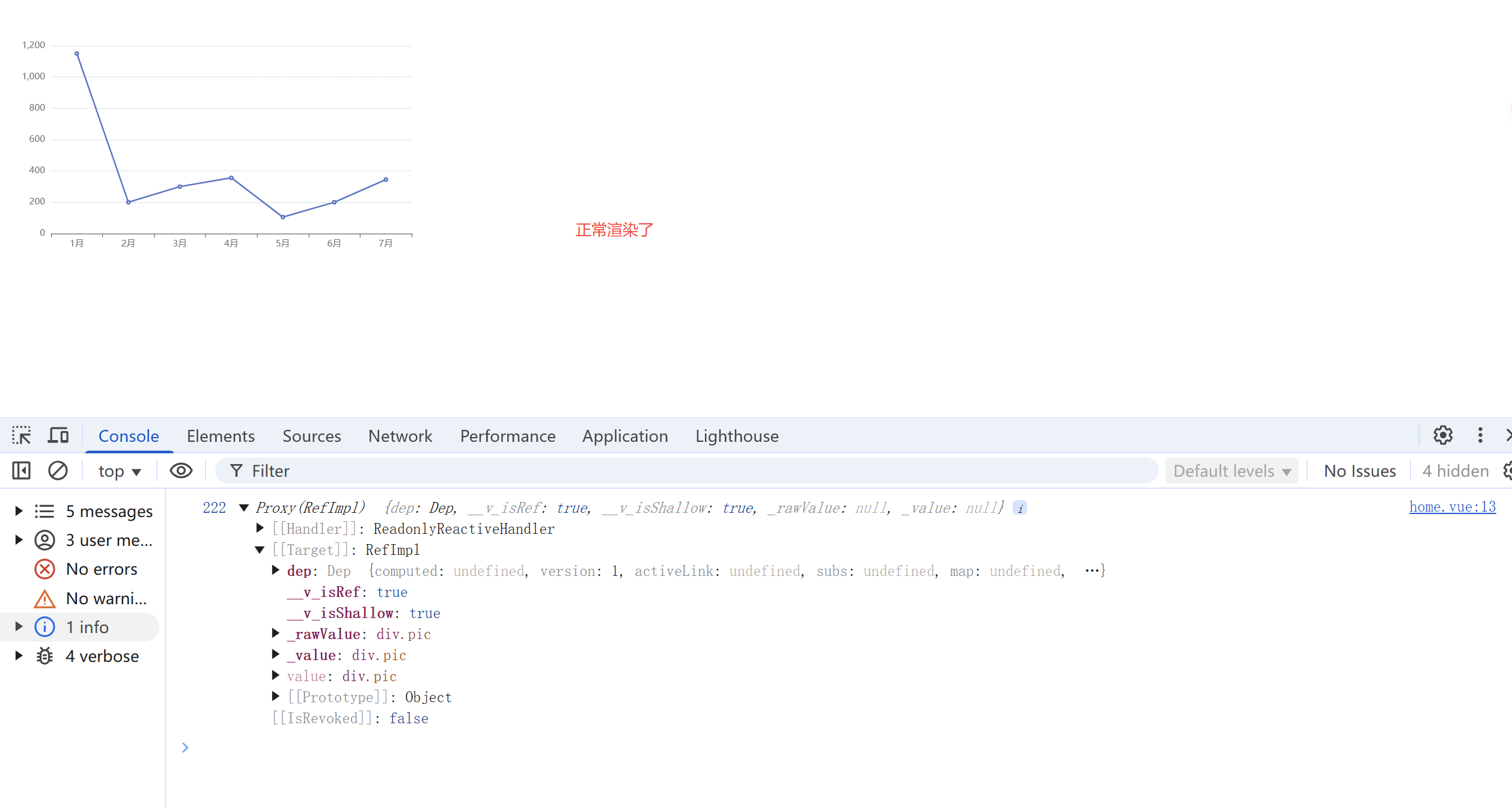Select the No errors filter item
Image resolution: width=1512 pixels, height=808 pixels.
pyautogui.click(x=101, y=569)
